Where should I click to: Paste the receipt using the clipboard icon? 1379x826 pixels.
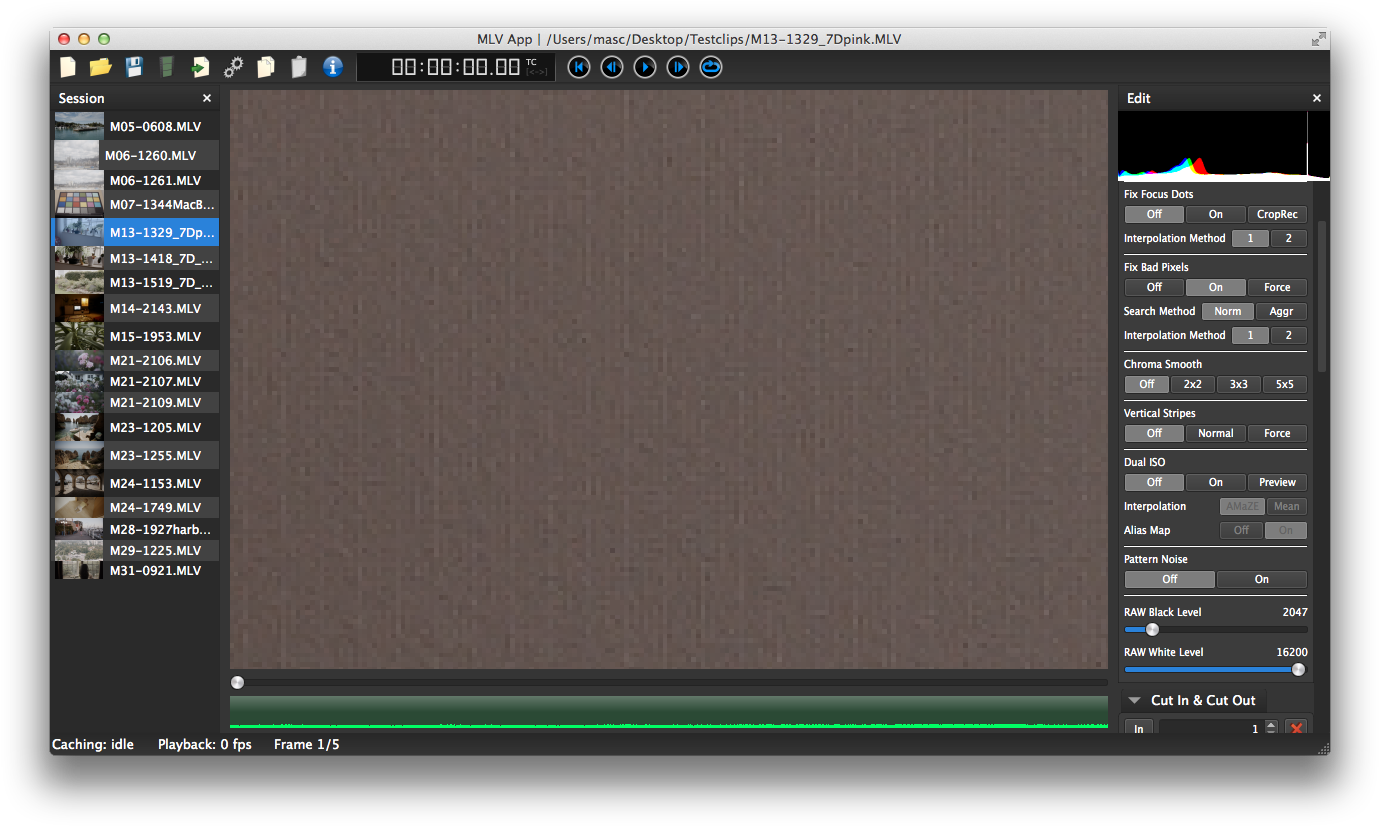[x=298, y=67]
